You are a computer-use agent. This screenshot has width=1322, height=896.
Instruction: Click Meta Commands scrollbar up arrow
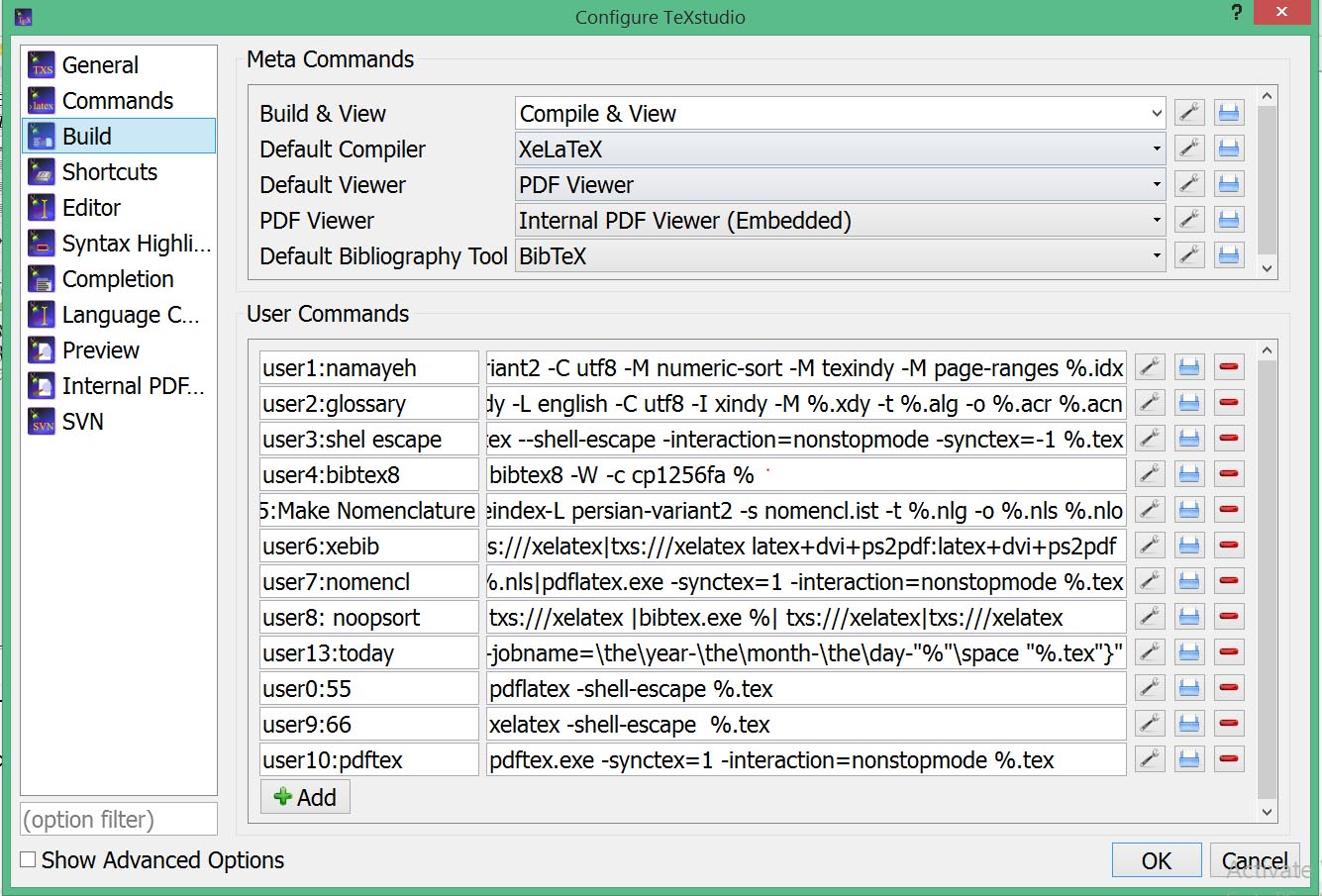click(x=1267, y=96)
